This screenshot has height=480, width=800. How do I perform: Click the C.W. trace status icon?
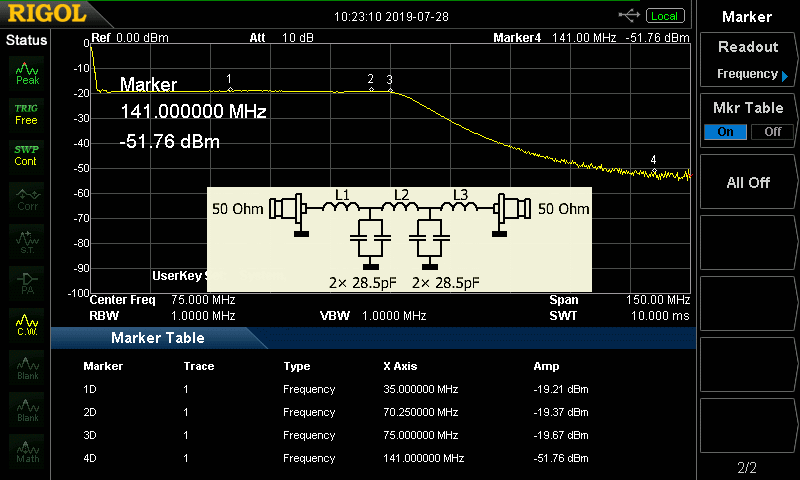[x=26, y=322]
